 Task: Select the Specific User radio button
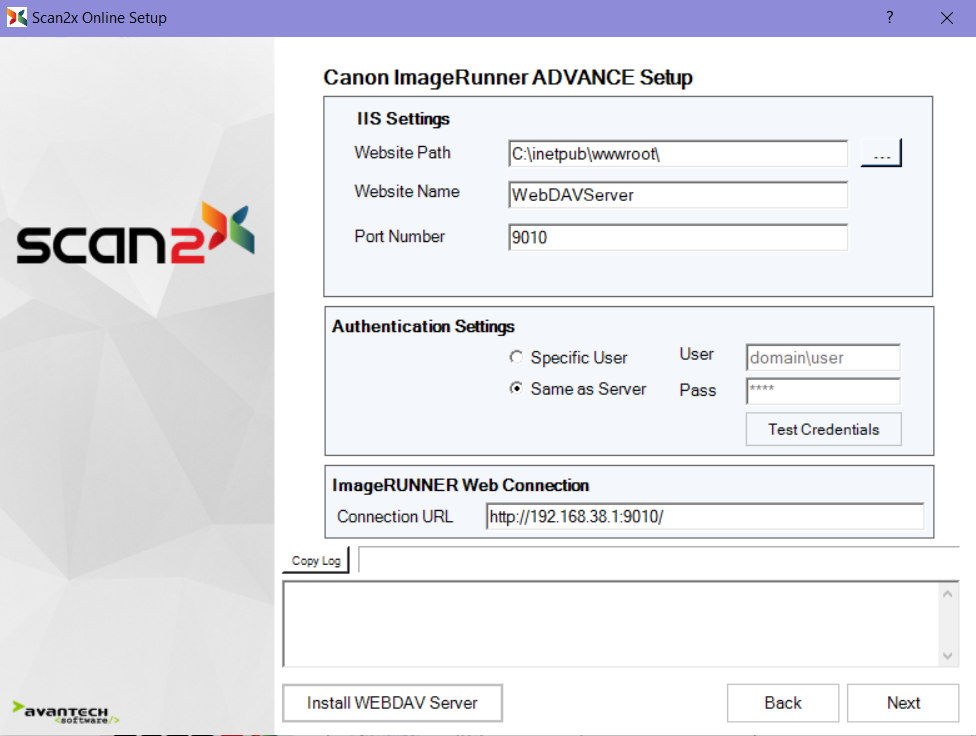pyautogui.click(x=516, y=357)
